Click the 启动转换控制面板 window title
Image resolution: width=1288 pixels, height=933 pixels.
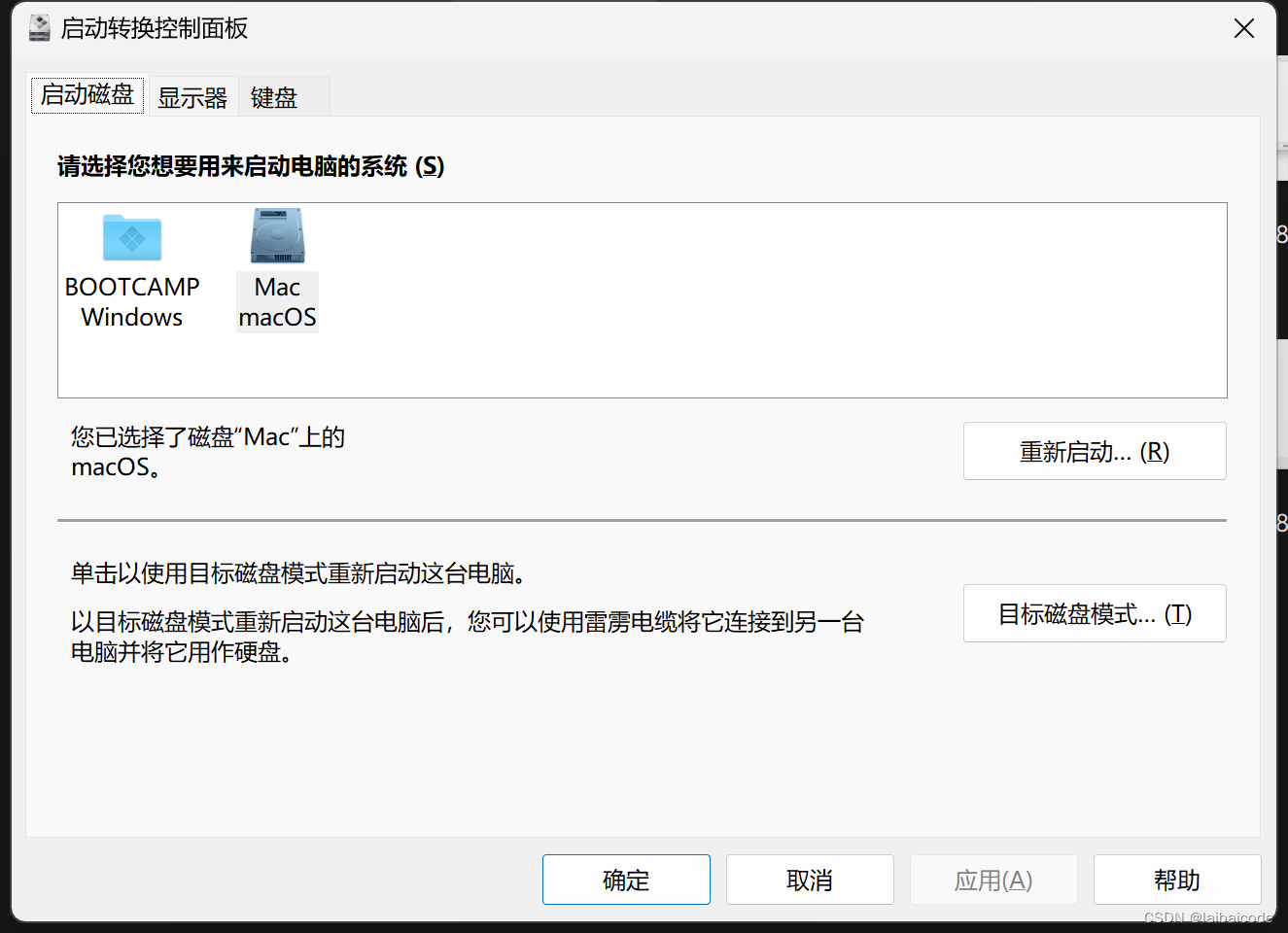(155, 28)
